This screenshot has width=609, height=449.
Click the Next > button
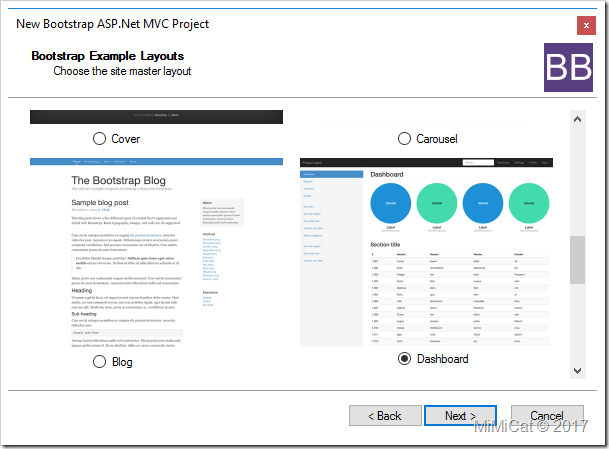[460, 416]
